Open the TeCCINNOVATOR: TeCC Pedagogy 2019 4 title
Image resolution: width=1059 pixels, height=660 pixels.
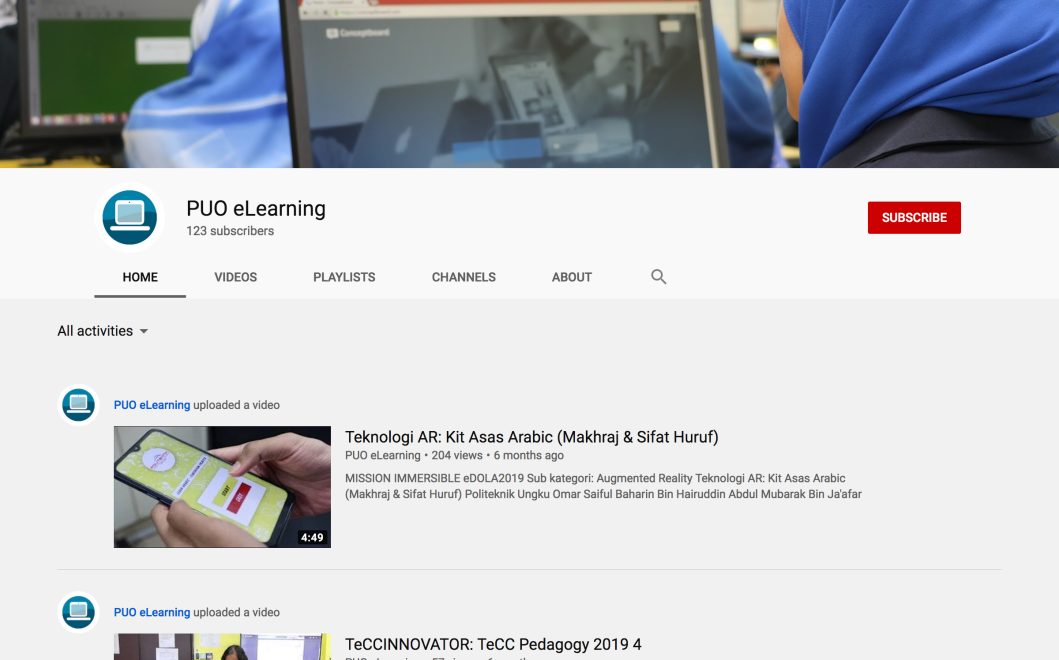tap(493, 645)
